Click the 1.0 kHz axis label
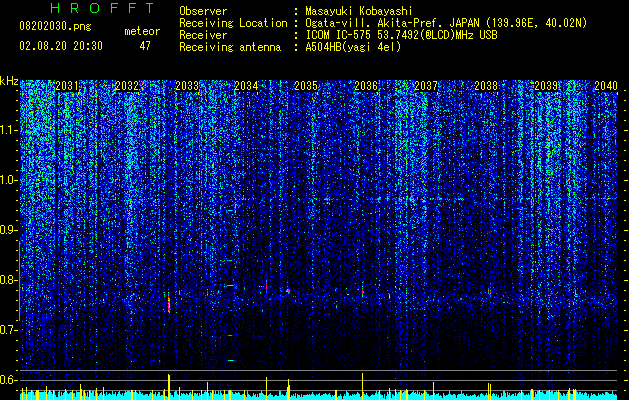629x400 pixels. [x=9, y=180]
